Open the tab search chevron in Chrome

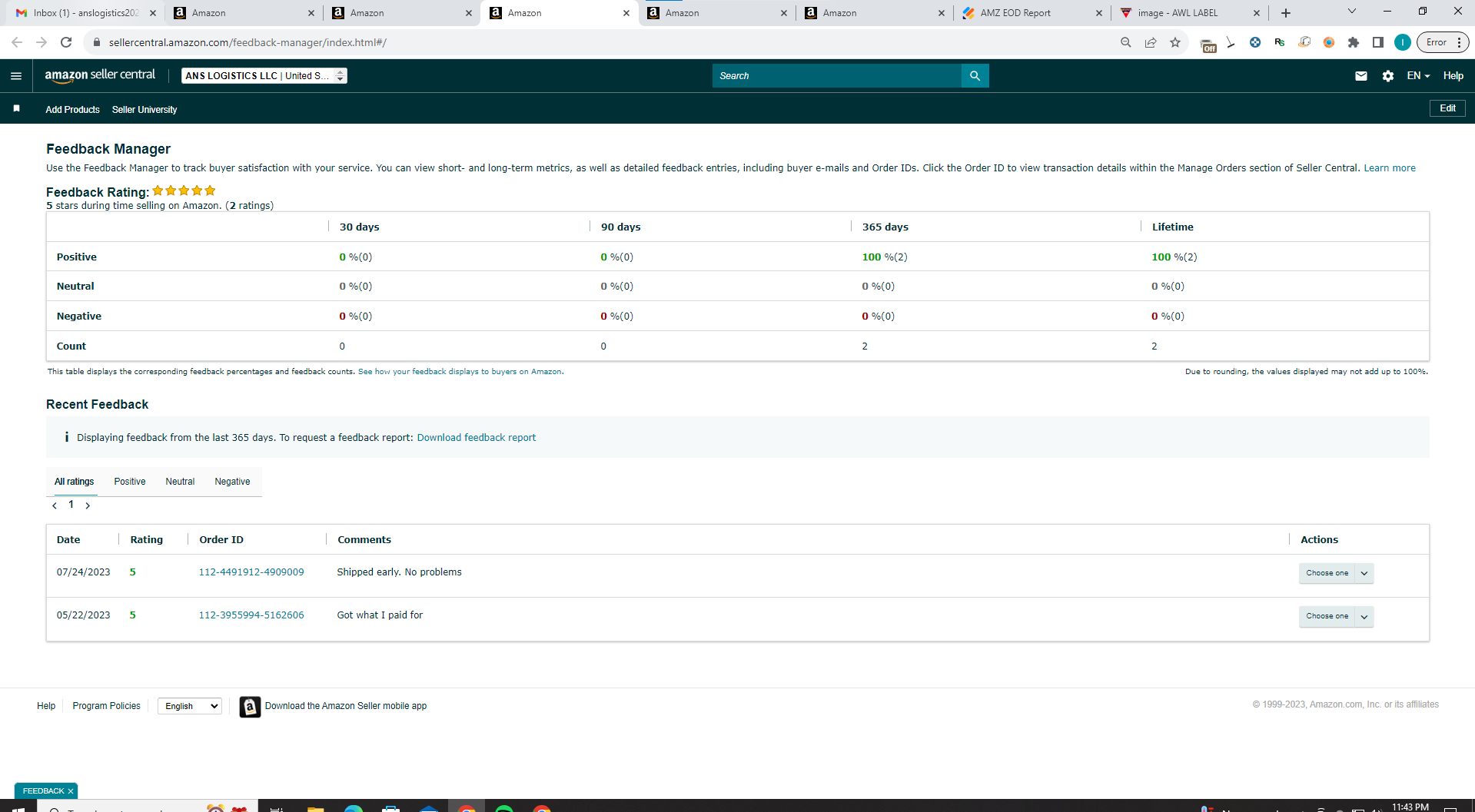point(1352,12)
